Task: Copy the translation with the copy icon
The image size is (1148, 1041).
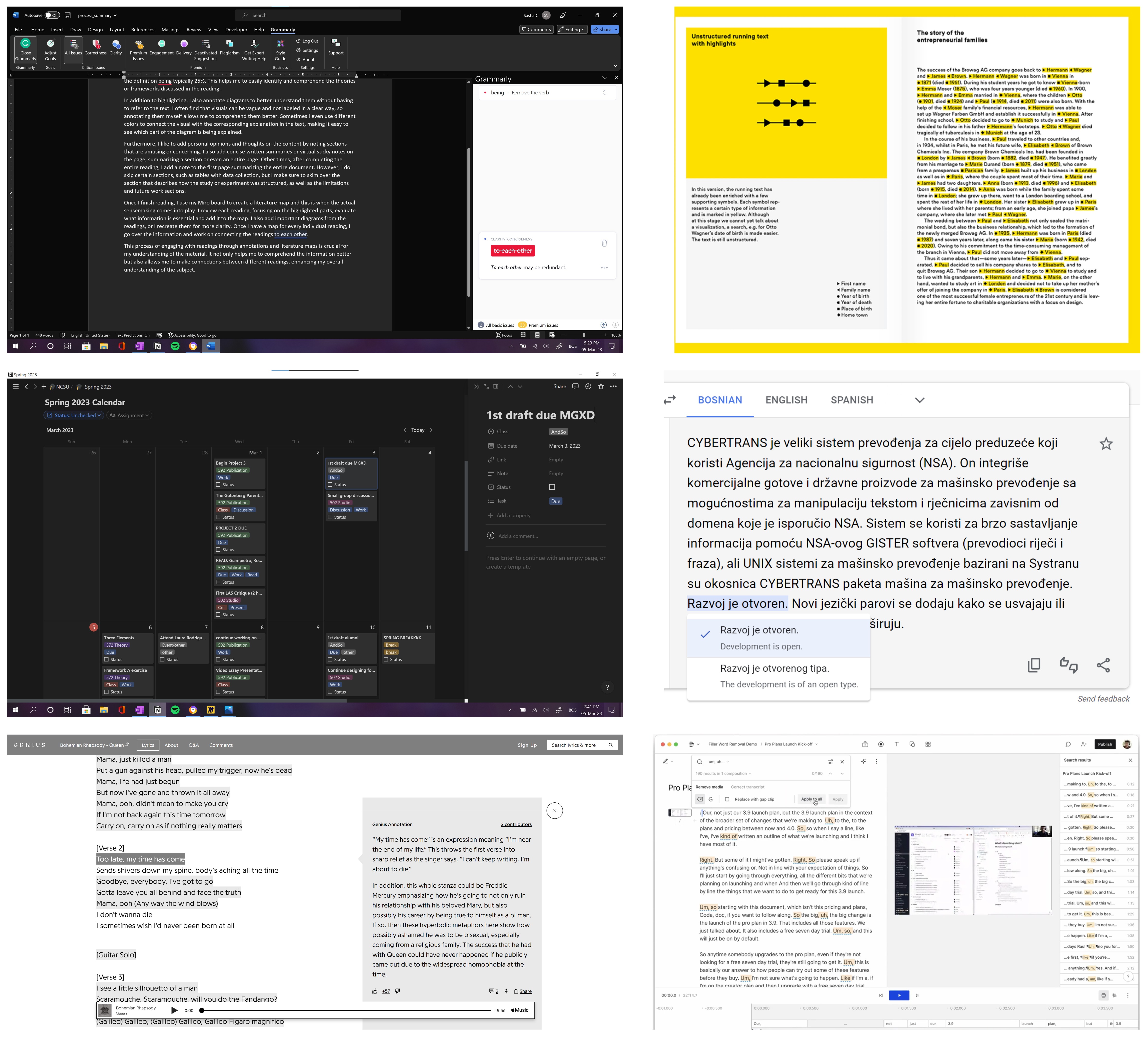Action: coord(1034,665)
